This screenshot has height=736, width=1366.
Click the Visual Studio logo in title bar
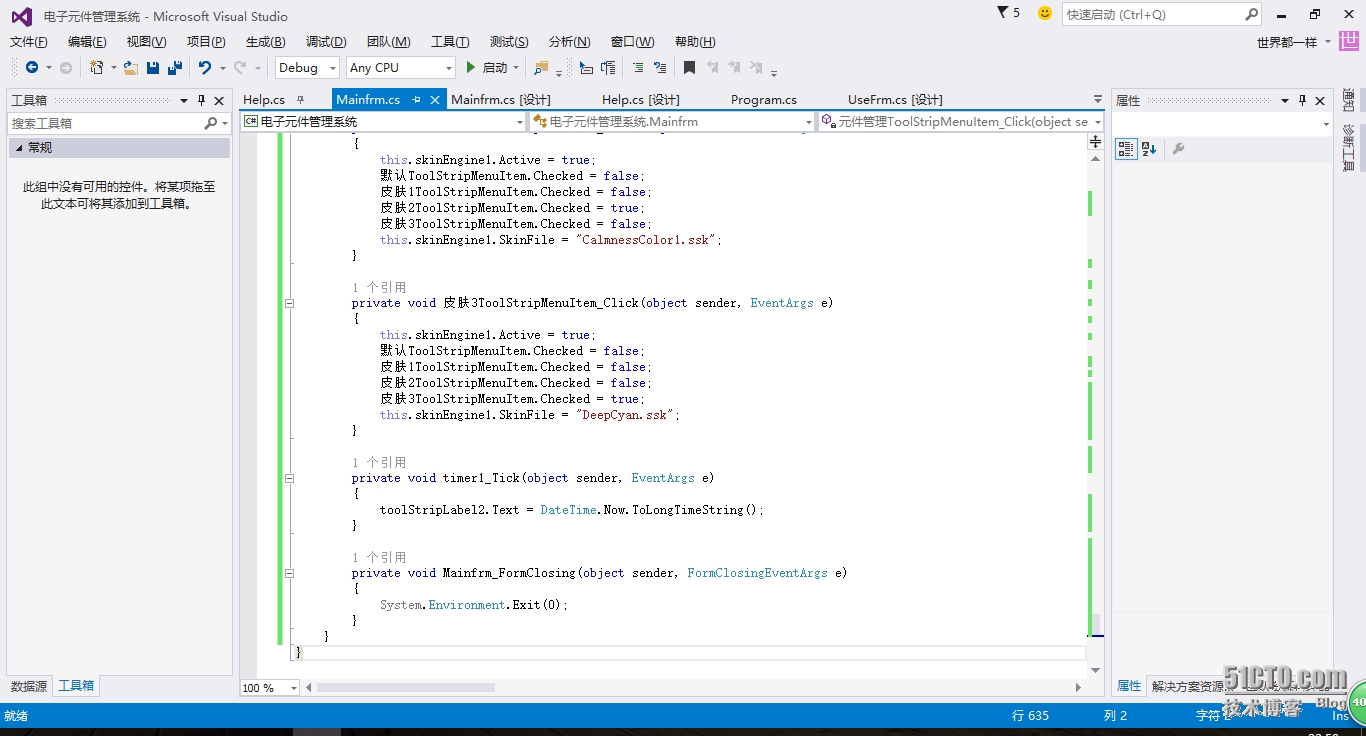pyautogui.click(x=21, y=16)
